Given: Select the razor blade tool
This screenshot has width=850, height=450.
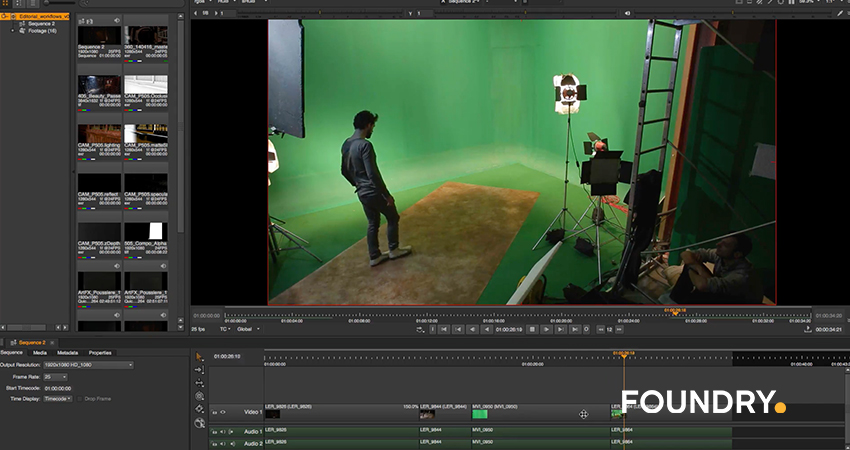Looking at the screenshot, I should coord(199,409).
